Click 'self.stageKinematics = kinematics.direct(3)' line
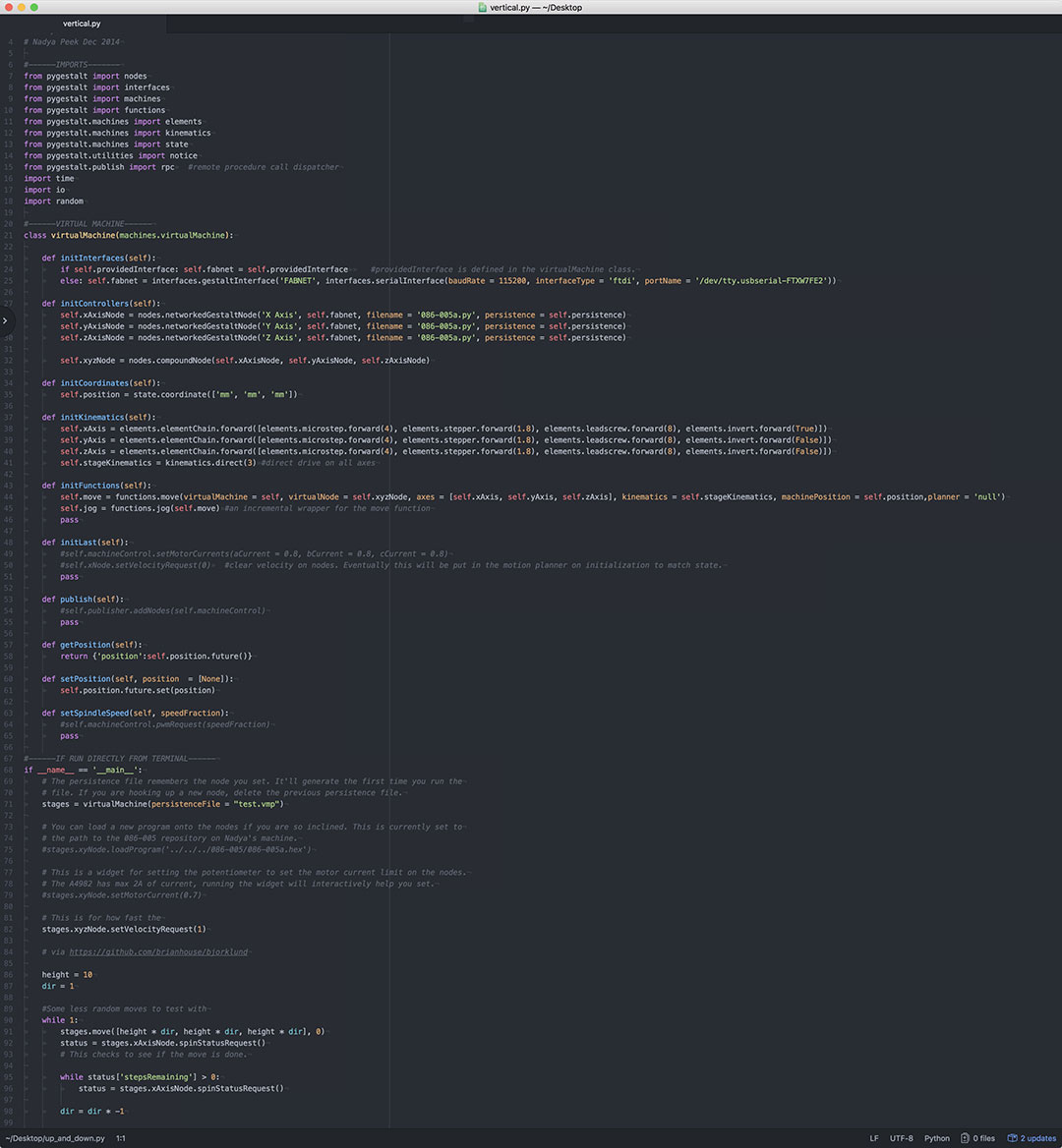1062x1148 pixels. point(158,463)
